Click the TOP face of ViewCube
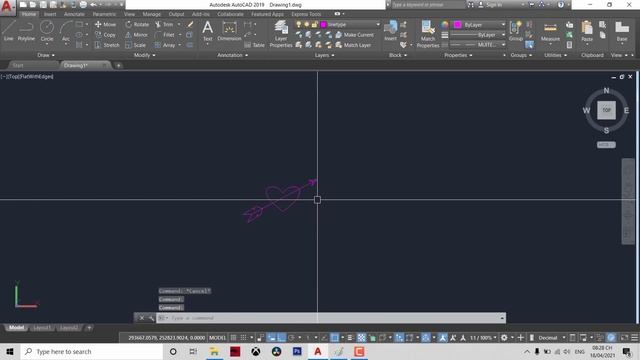The width and height of the screenshot is (640, 360). [x=607, y=110]
